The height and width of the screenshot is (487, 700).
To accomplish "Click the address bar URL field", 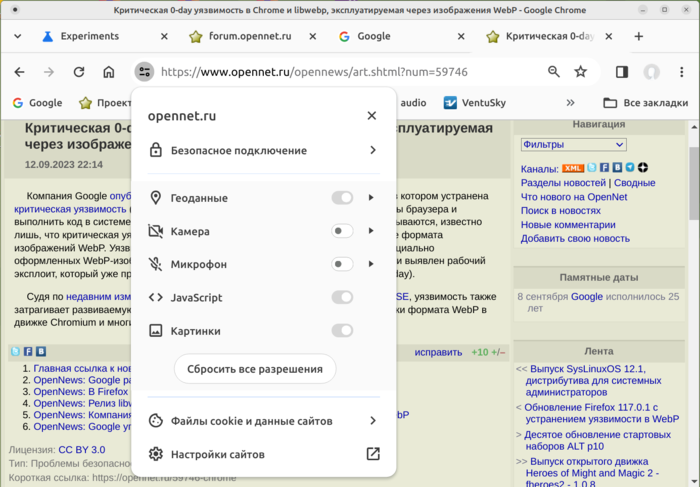I will 314,72.
